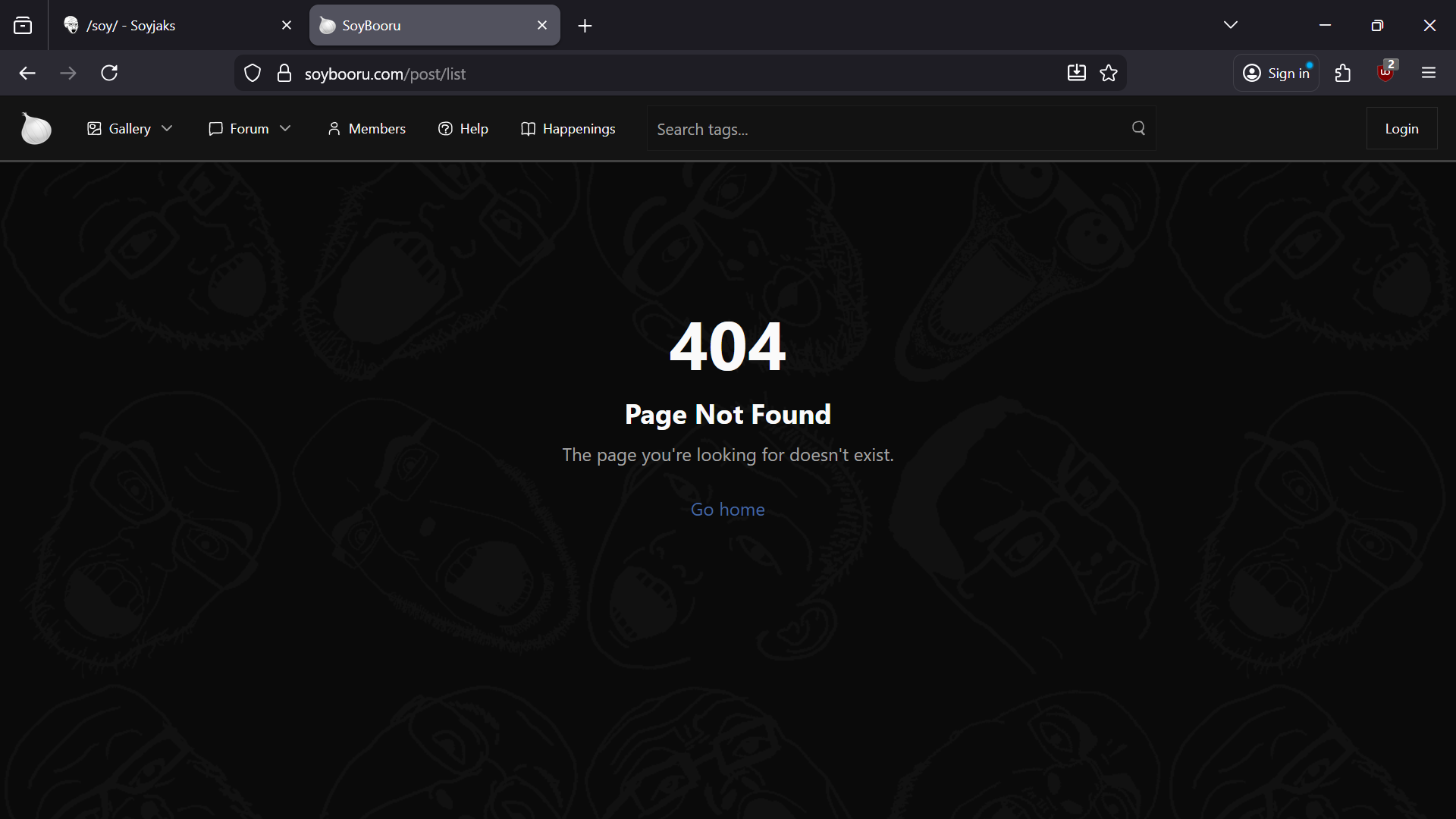Image resolution: width=1456 pixels, height=819 pixels.
Task: Open the Happenings page
Action: [x=568, y=129]
